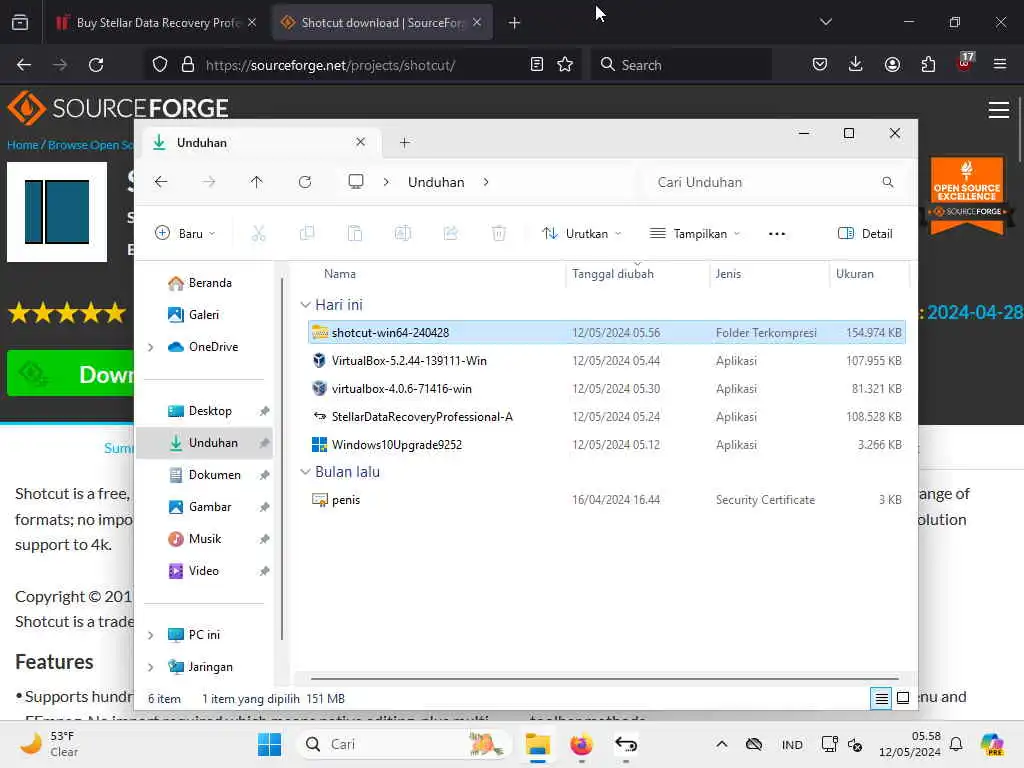The width and height of the screenshot is (1024, 768).
Task: Click the Firefox tab overview icon at top-left
Action: click(20, 22)
